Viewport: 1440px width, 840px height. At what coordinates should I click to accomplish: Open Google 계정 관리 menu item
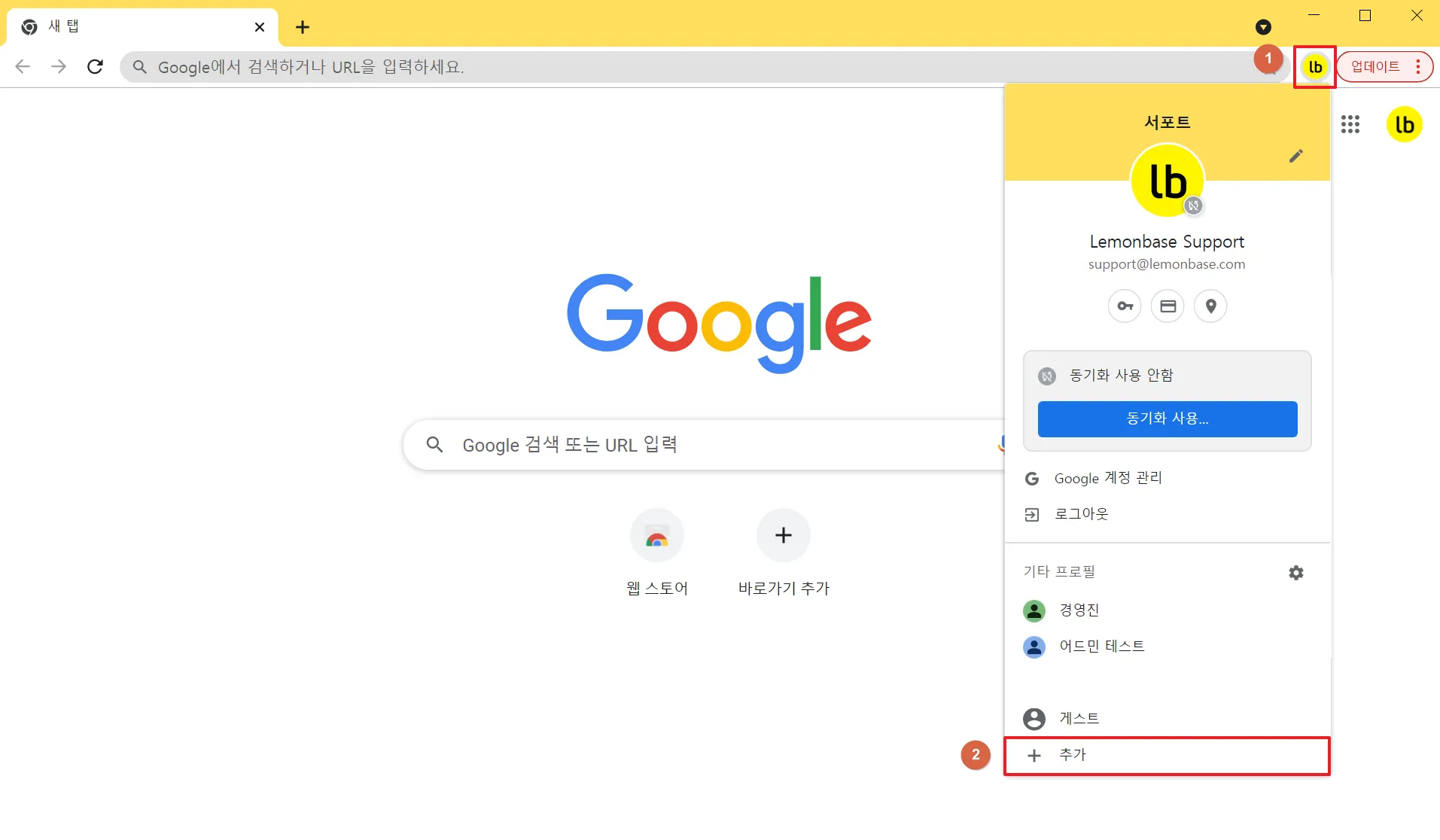(x=1168, y=479)
